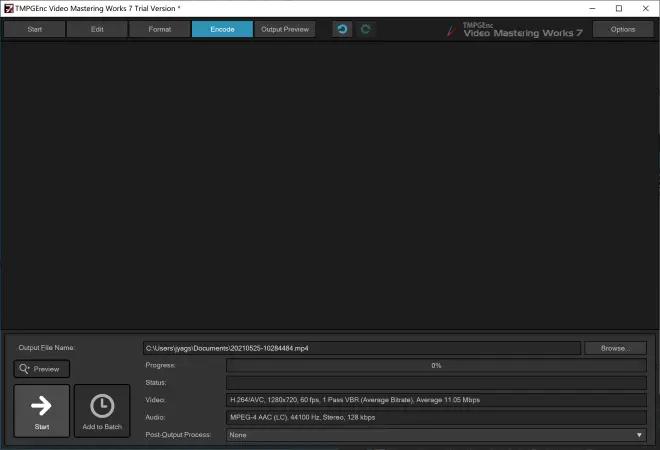Click the Preview button with magnifier
The image size is (660, 450).
tap(42, 369)
